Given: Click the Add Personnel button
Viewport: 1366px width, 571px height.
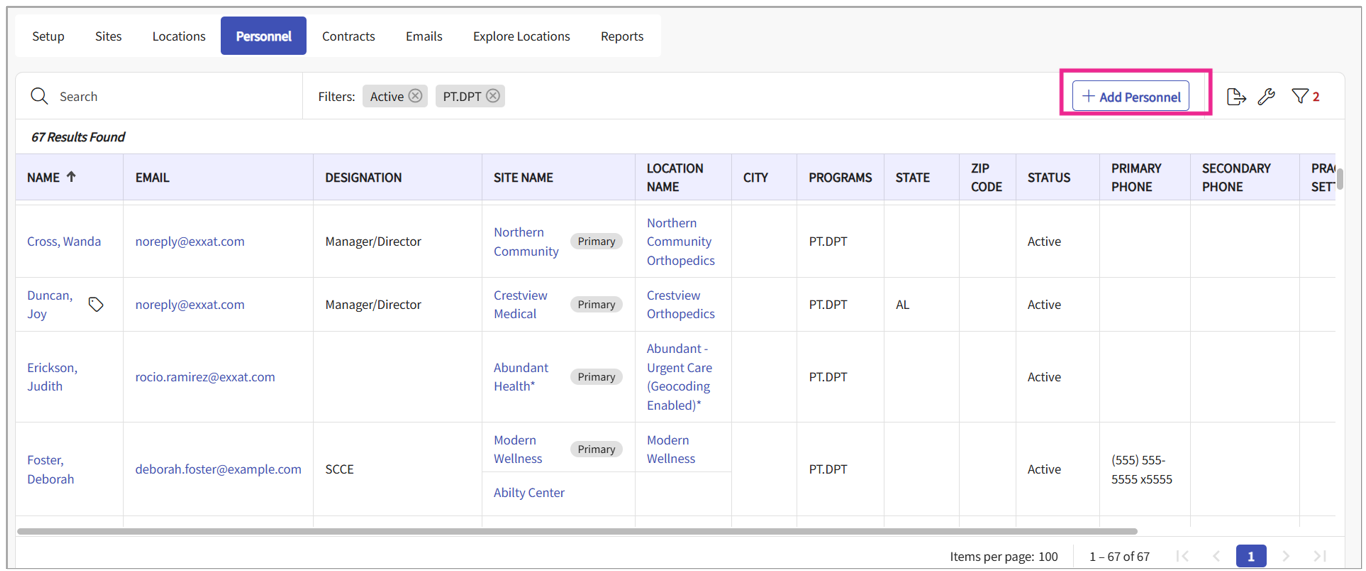Looking at the screenshot, I should (1131, 97).
